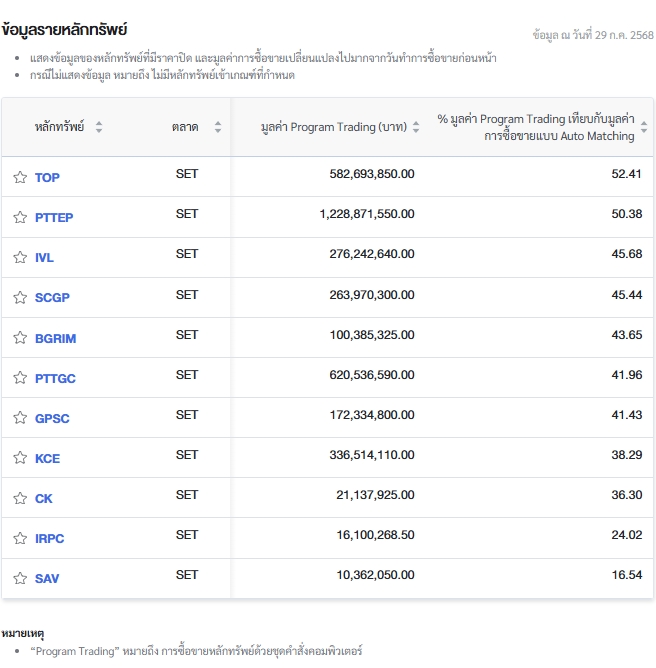This screenshot has height=668, width=656.
Task: Star the TOP security as favorite
Action: 20,177
